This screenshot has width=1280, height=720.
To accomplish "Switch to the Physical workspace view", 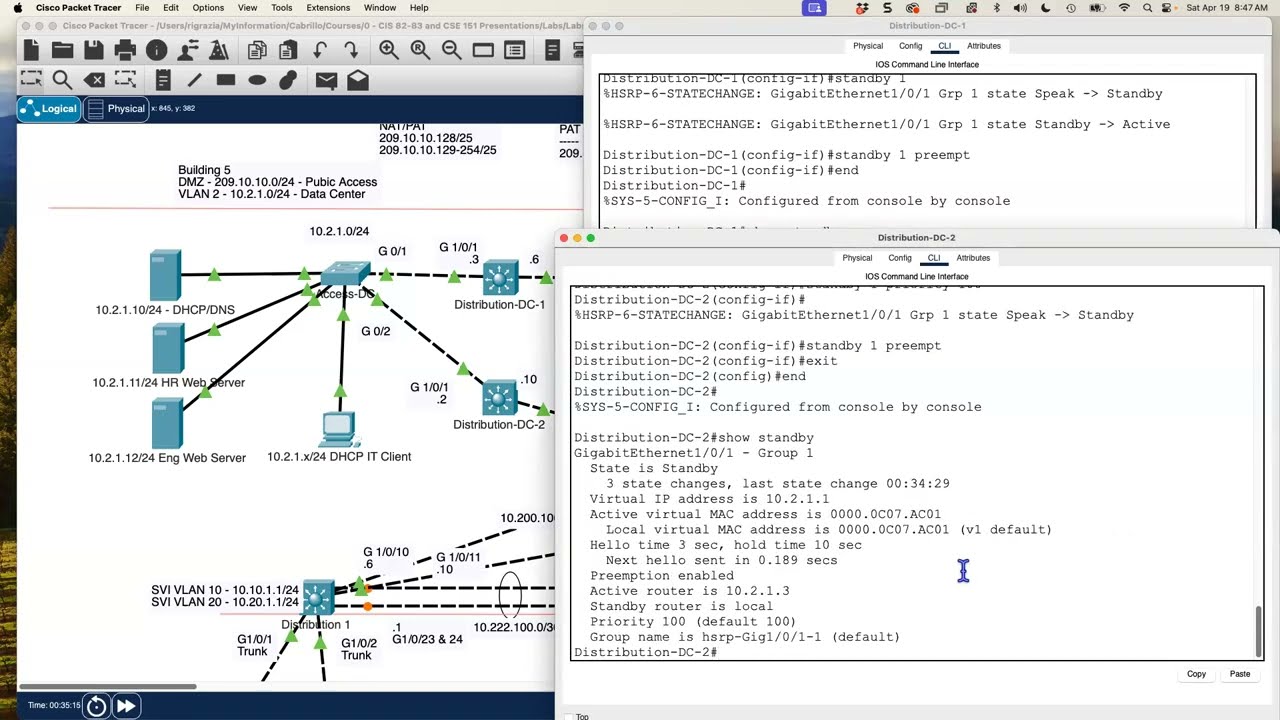I will click(x=117, y=109).
